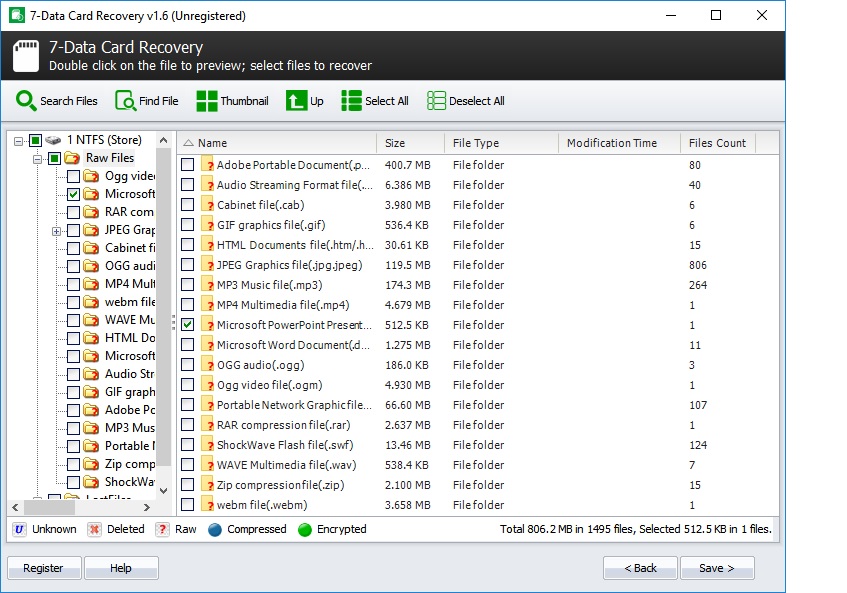Image resolution: width=847 pixels, height=593 pixels.
Task: Check the Adobe Portable Document folder
Action: (187, 165)
